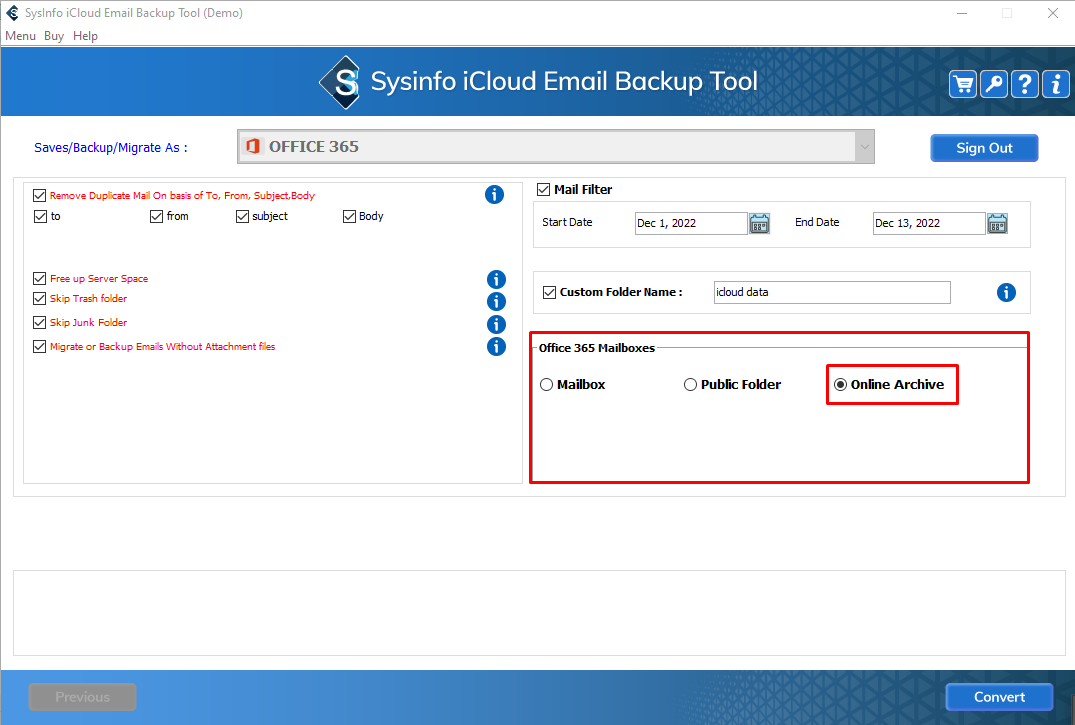Open the activation key icon
The height and width of the screenshot is (725, 1075).
(994, 84)
